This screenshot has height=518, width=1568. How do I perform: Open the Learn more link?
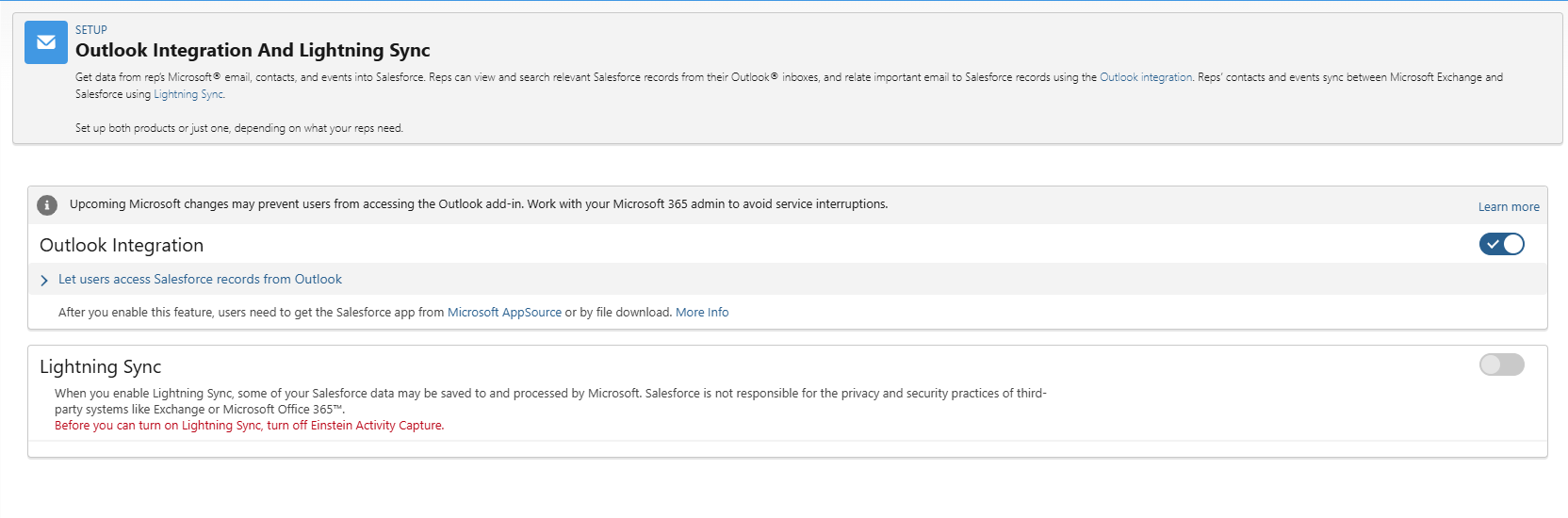click(1508, 207)
